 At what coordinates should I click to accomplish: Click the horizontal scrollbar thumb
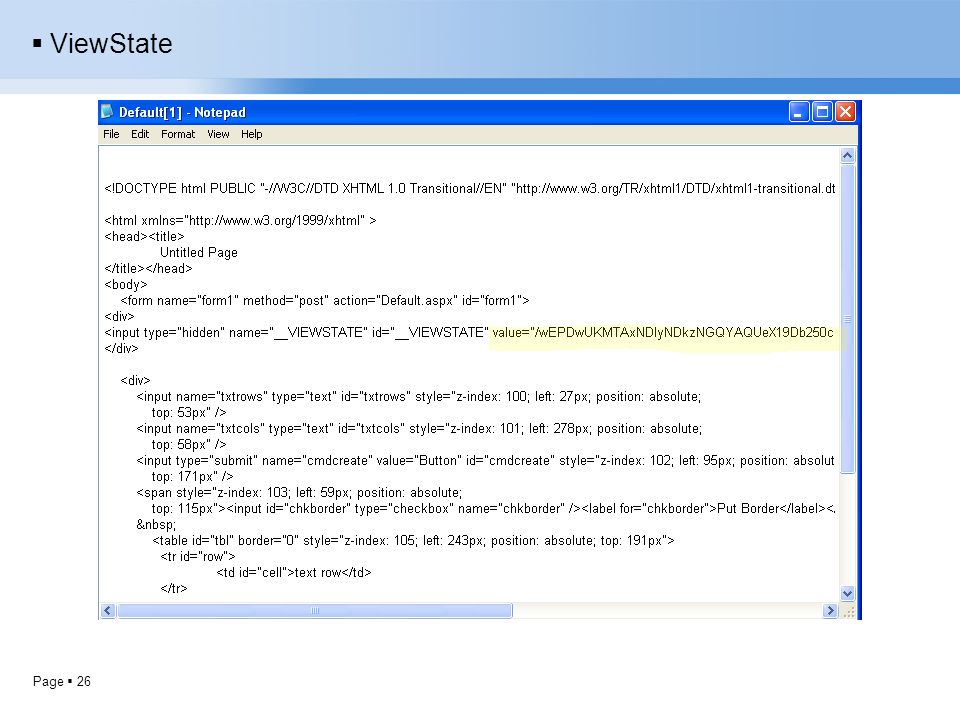point(315,610)
